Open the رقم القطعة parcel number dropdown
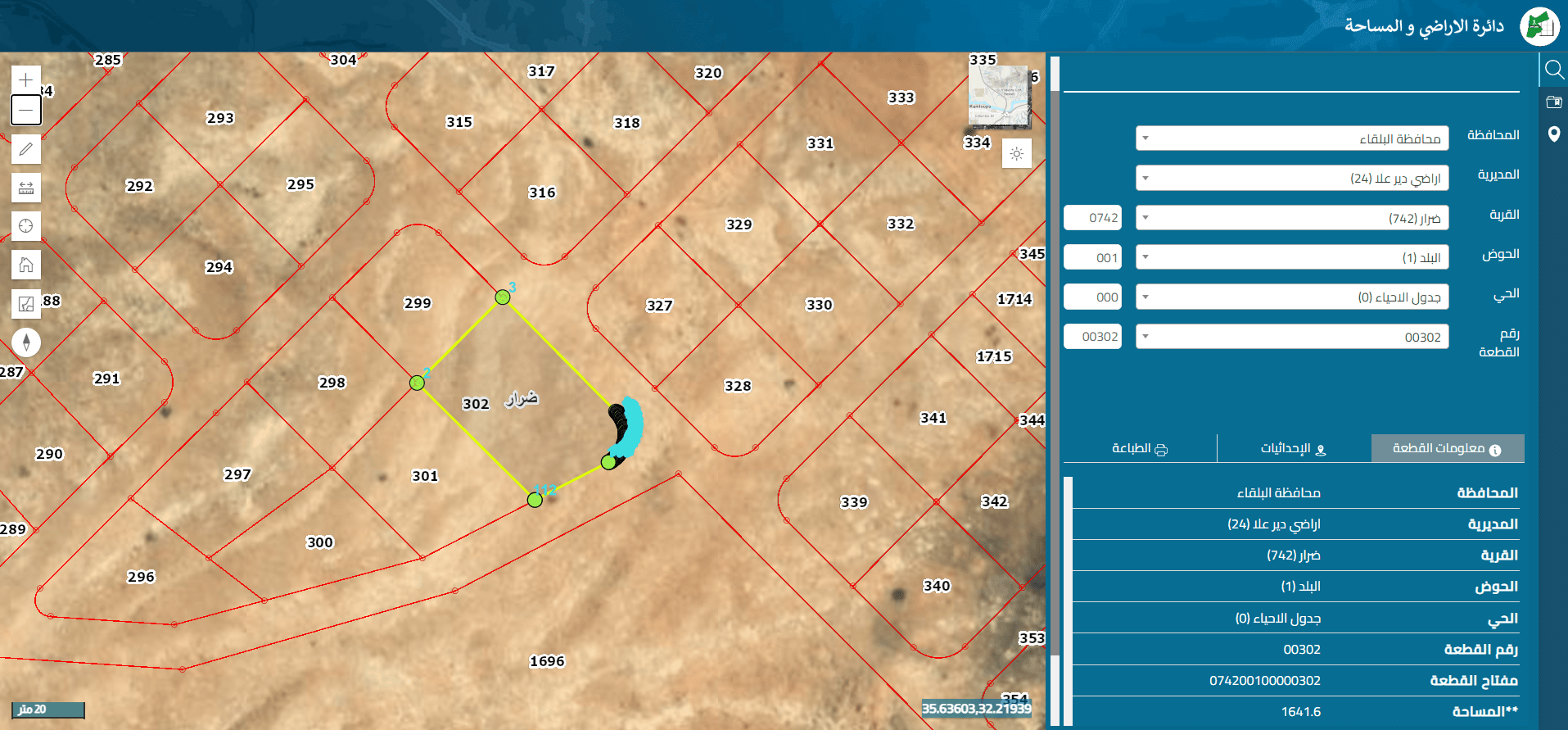The image size is (1568, 730). pyautogui.click(x=1292, y=337)
